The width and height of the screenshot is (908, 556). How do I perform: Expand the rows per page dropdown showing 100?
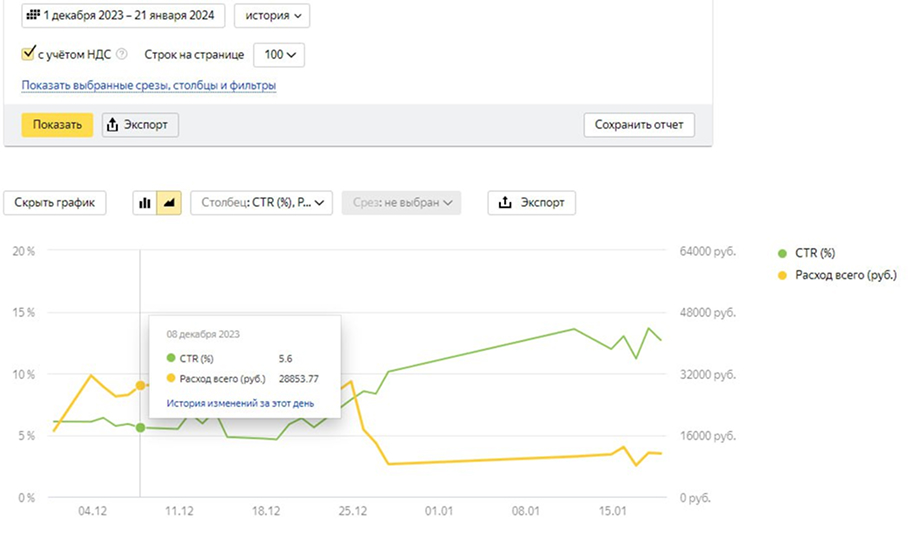point(279,55)
